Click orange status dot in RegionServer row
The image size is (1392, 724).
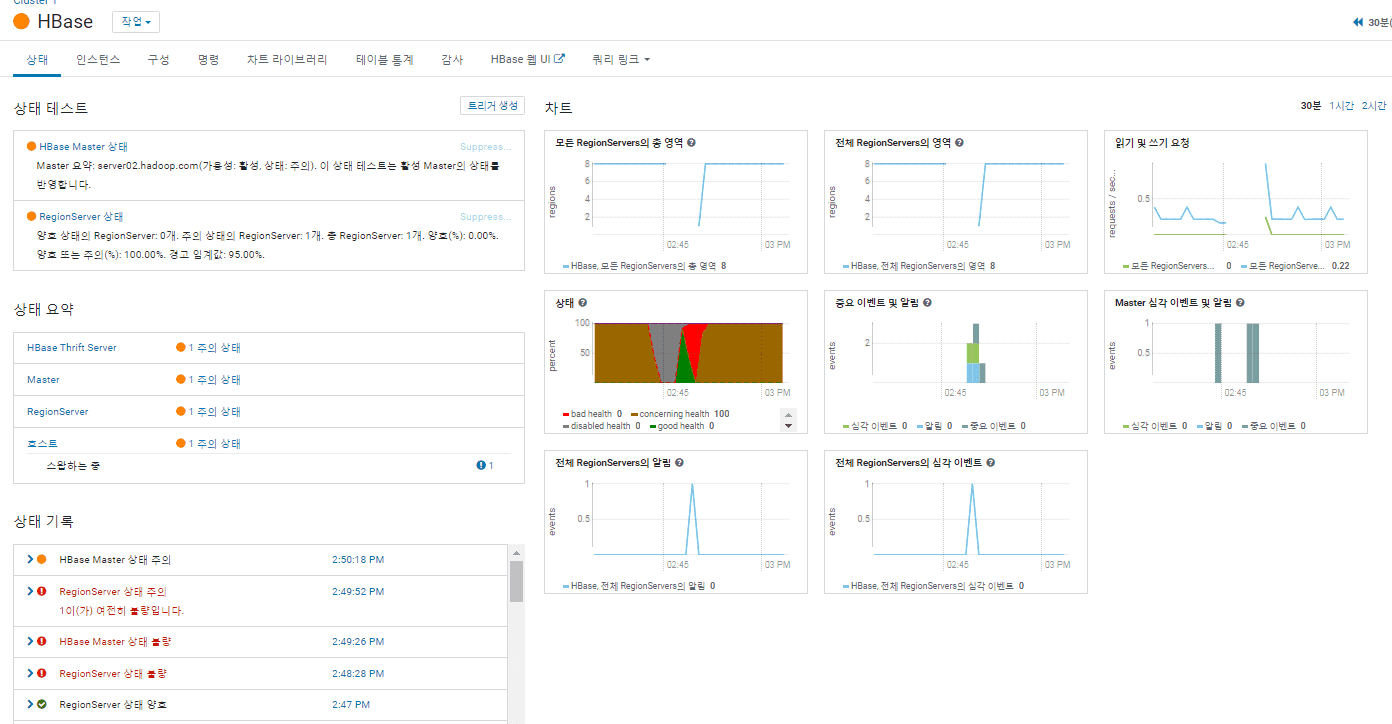180,412
